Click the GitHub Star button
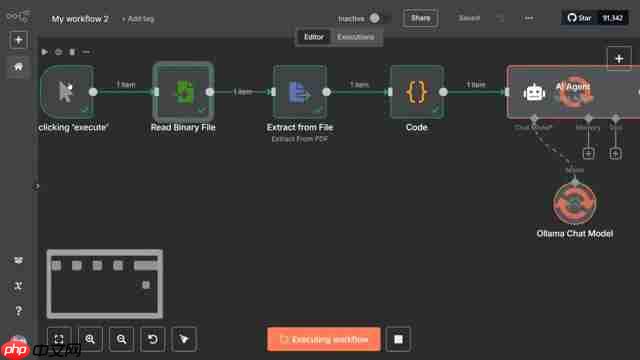 coord(579,18)
